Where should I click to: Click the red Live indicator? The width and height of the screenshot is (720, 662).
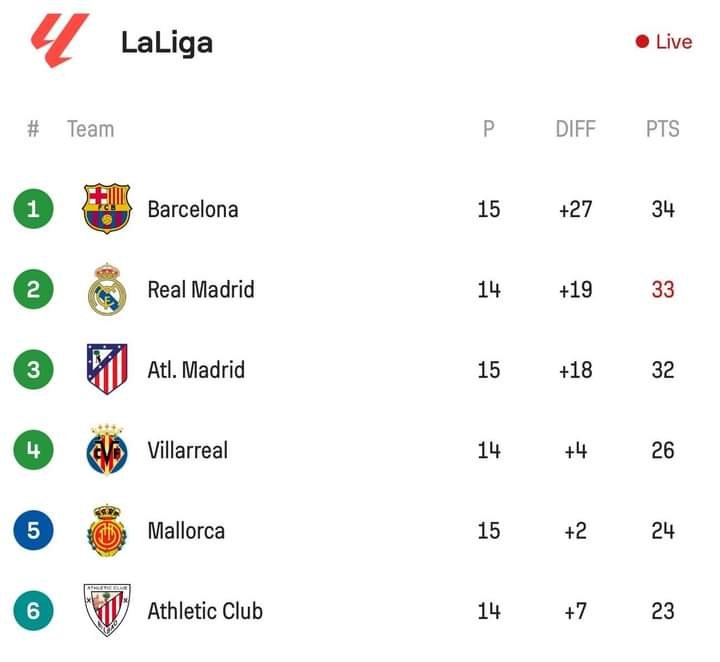coord(664,42)
